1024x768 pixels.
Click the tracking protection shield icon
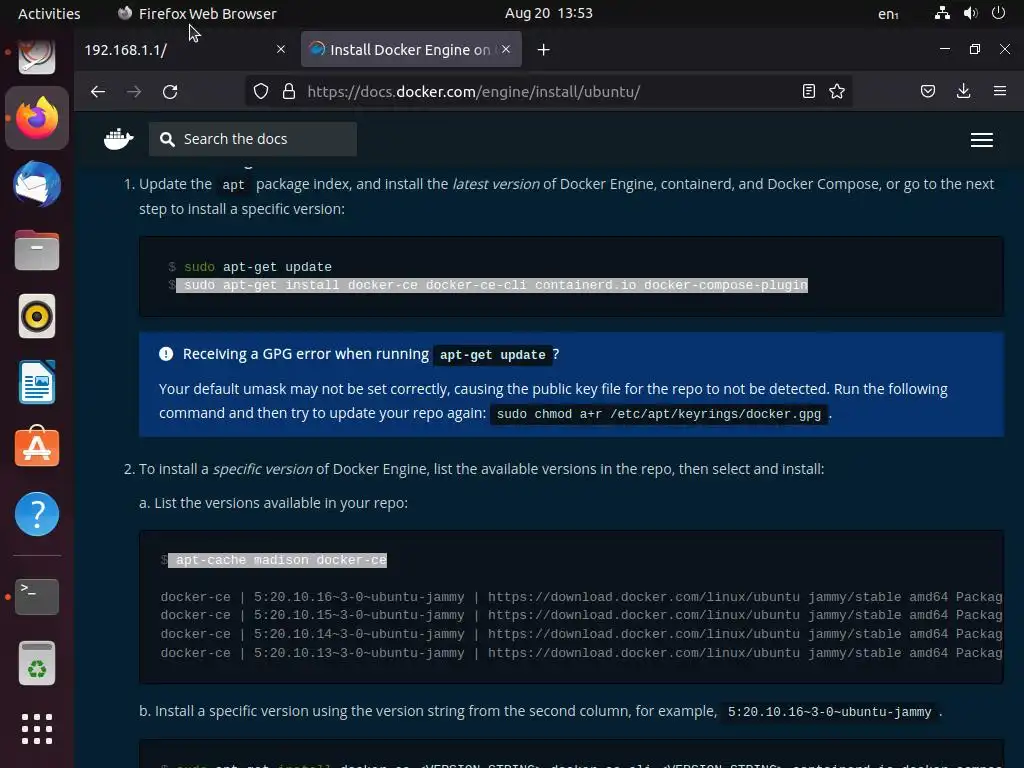261,91
